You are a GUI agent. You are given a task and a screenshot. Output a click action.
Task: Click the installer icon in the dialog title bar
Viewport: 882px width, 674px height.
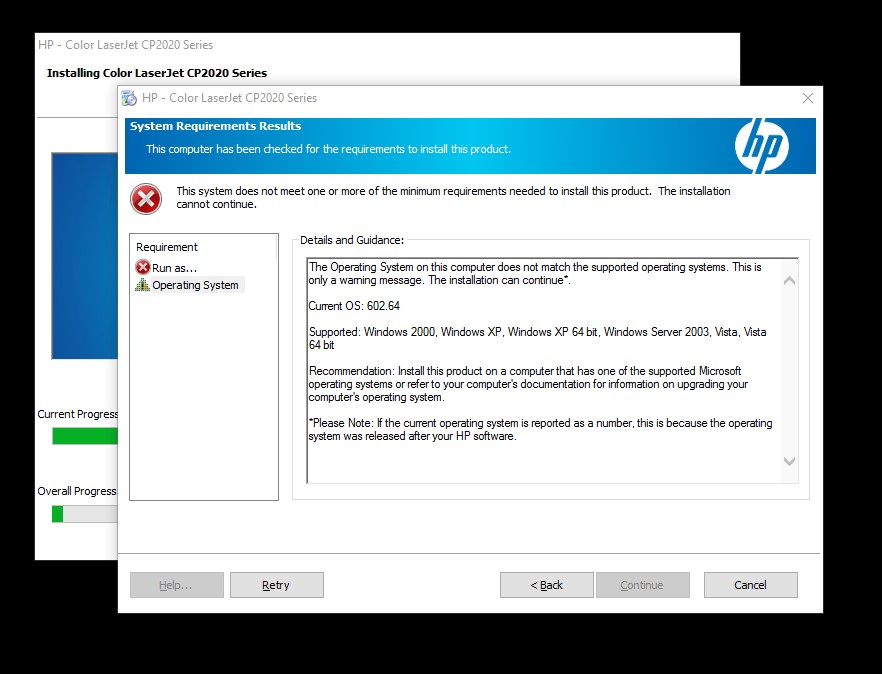click(129, 98)
